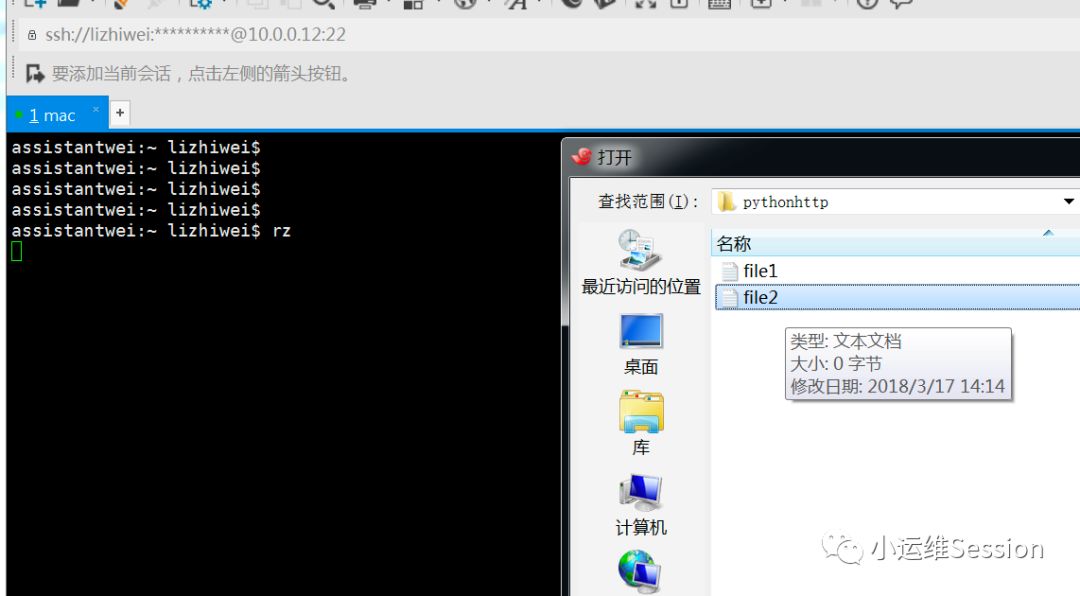Click the keyboard icon in top toolbar

click(717, 3)
